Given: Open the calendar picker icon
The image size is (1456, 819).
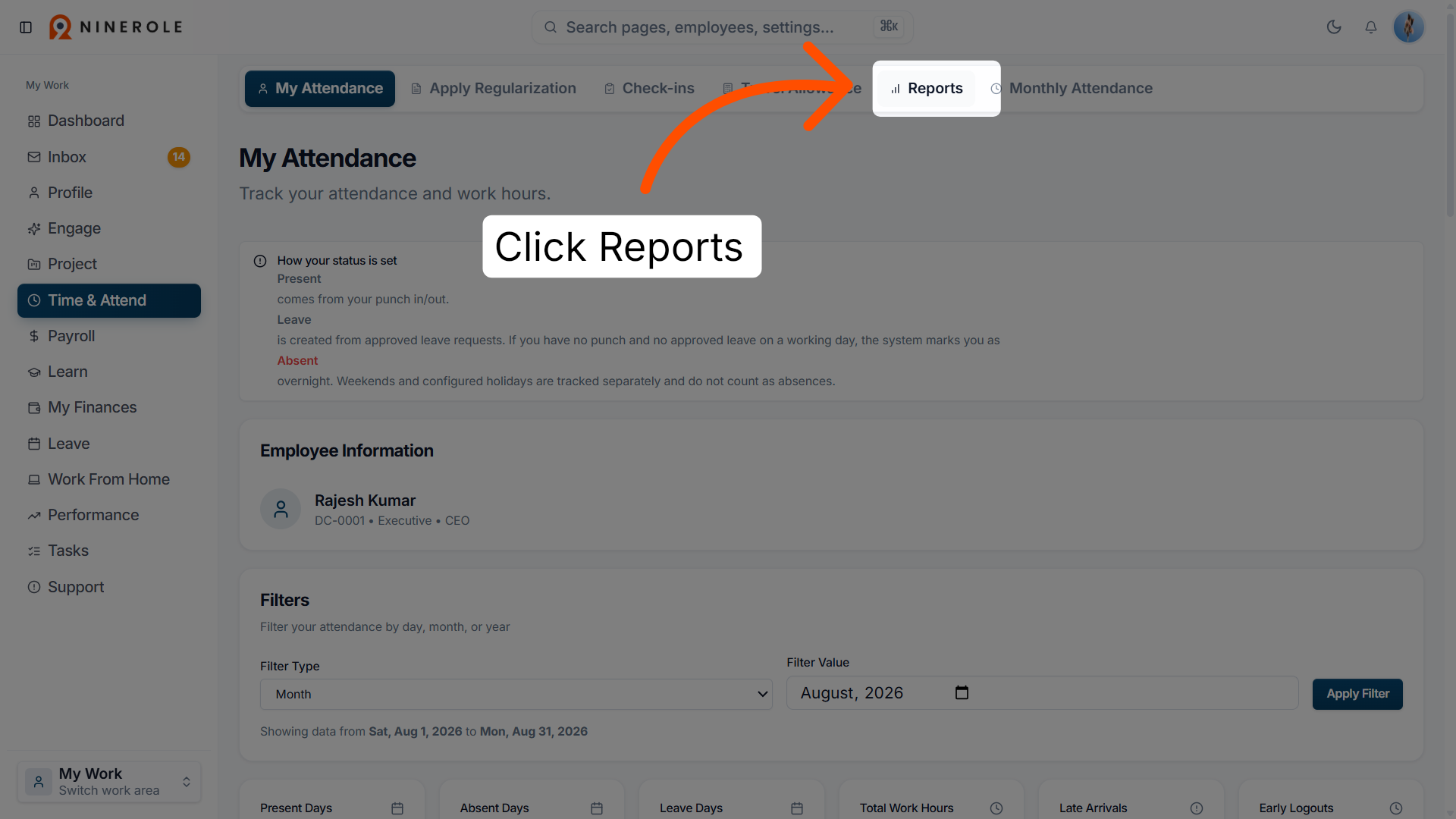Looking at the screenshot, I should coord(962,693).
